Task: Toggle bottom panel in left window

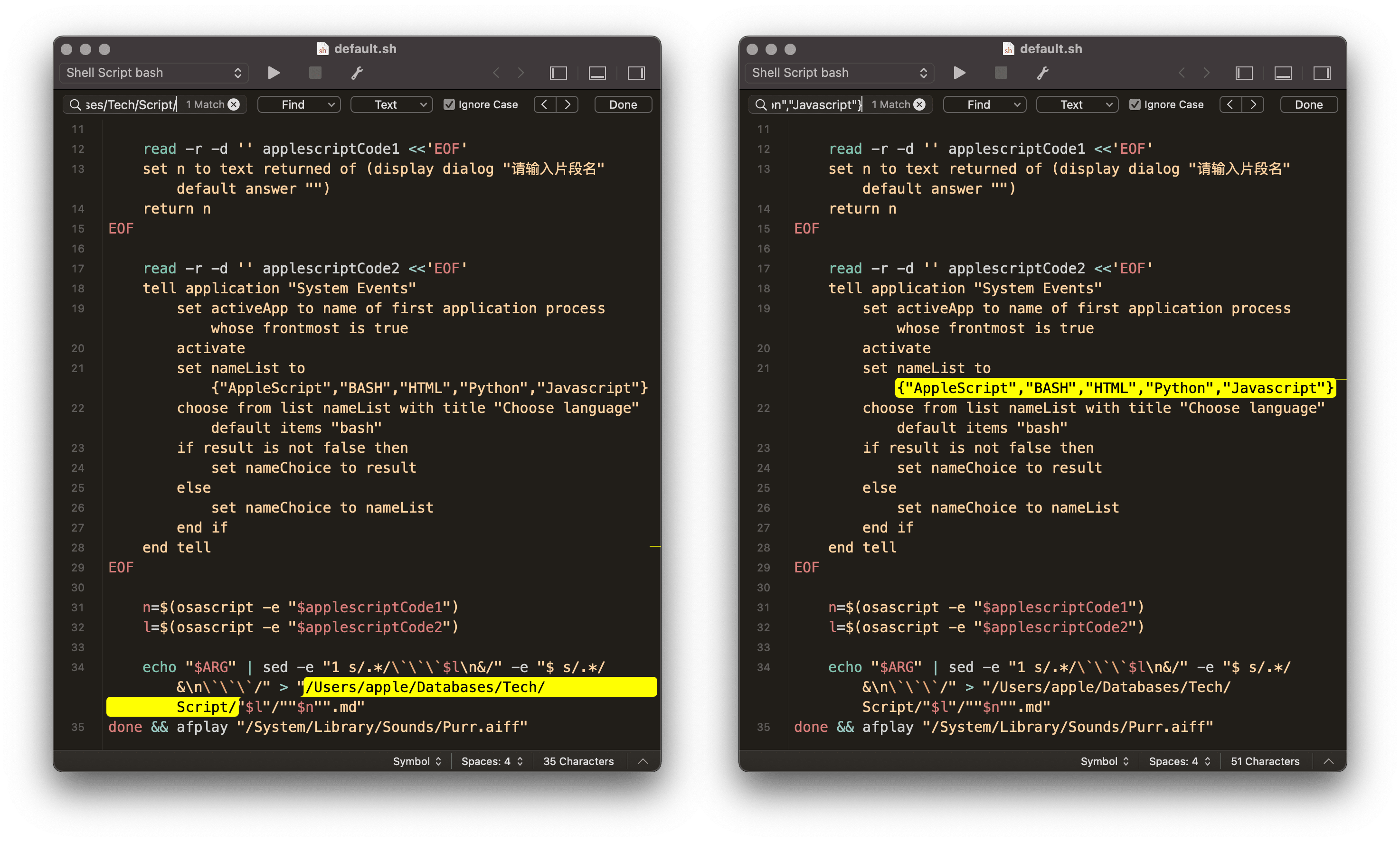Action: coord(597,73)
